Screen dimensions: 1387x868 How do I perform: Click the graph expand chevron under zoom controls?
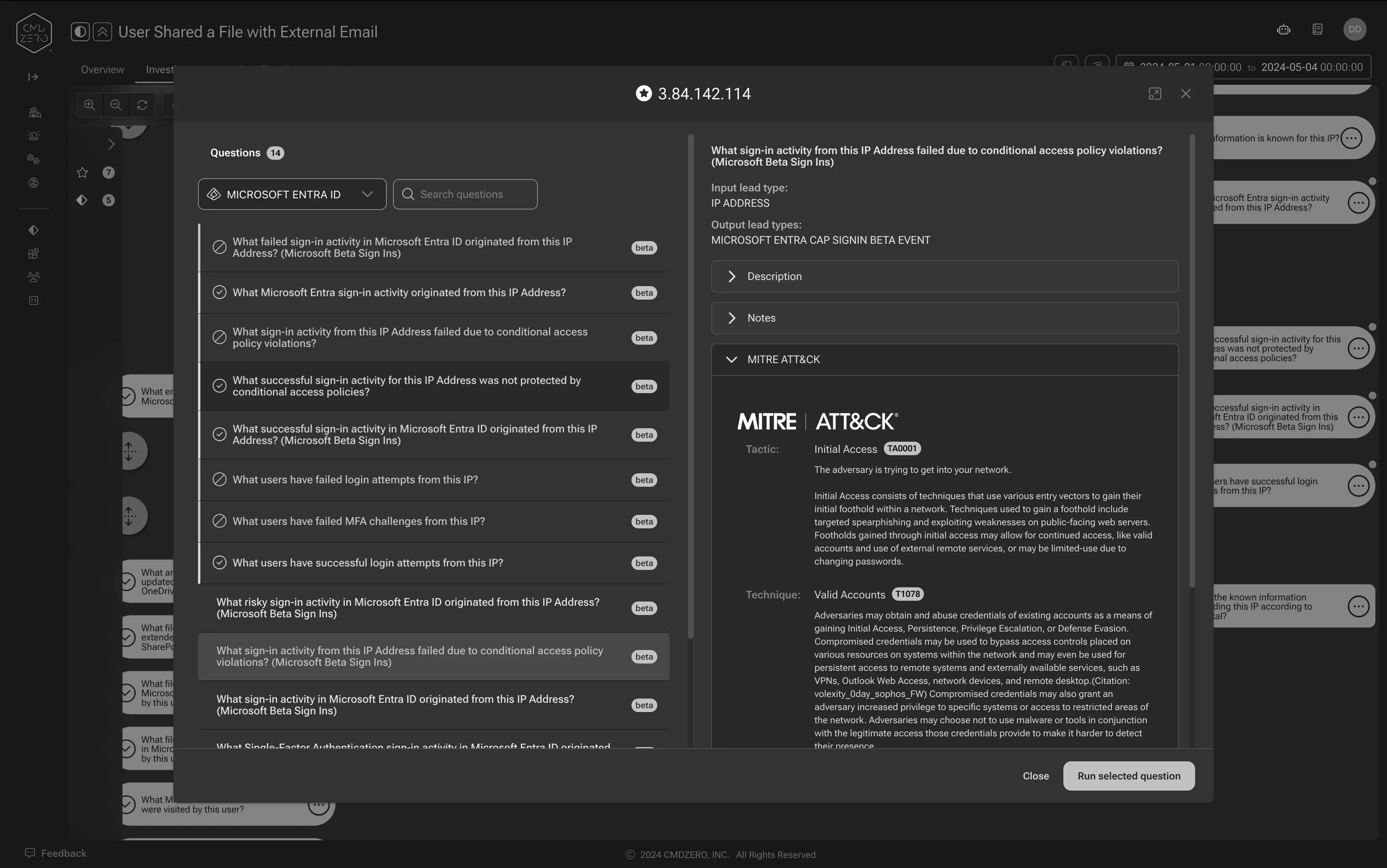pyautogui.click(x=111, y=145)
